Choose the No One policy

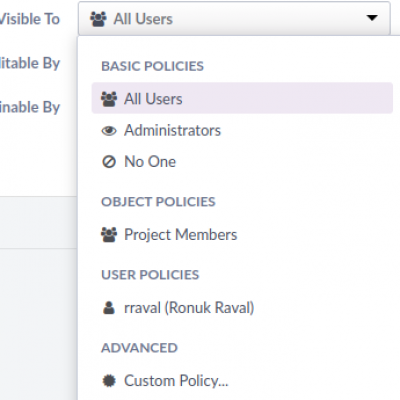242,162
